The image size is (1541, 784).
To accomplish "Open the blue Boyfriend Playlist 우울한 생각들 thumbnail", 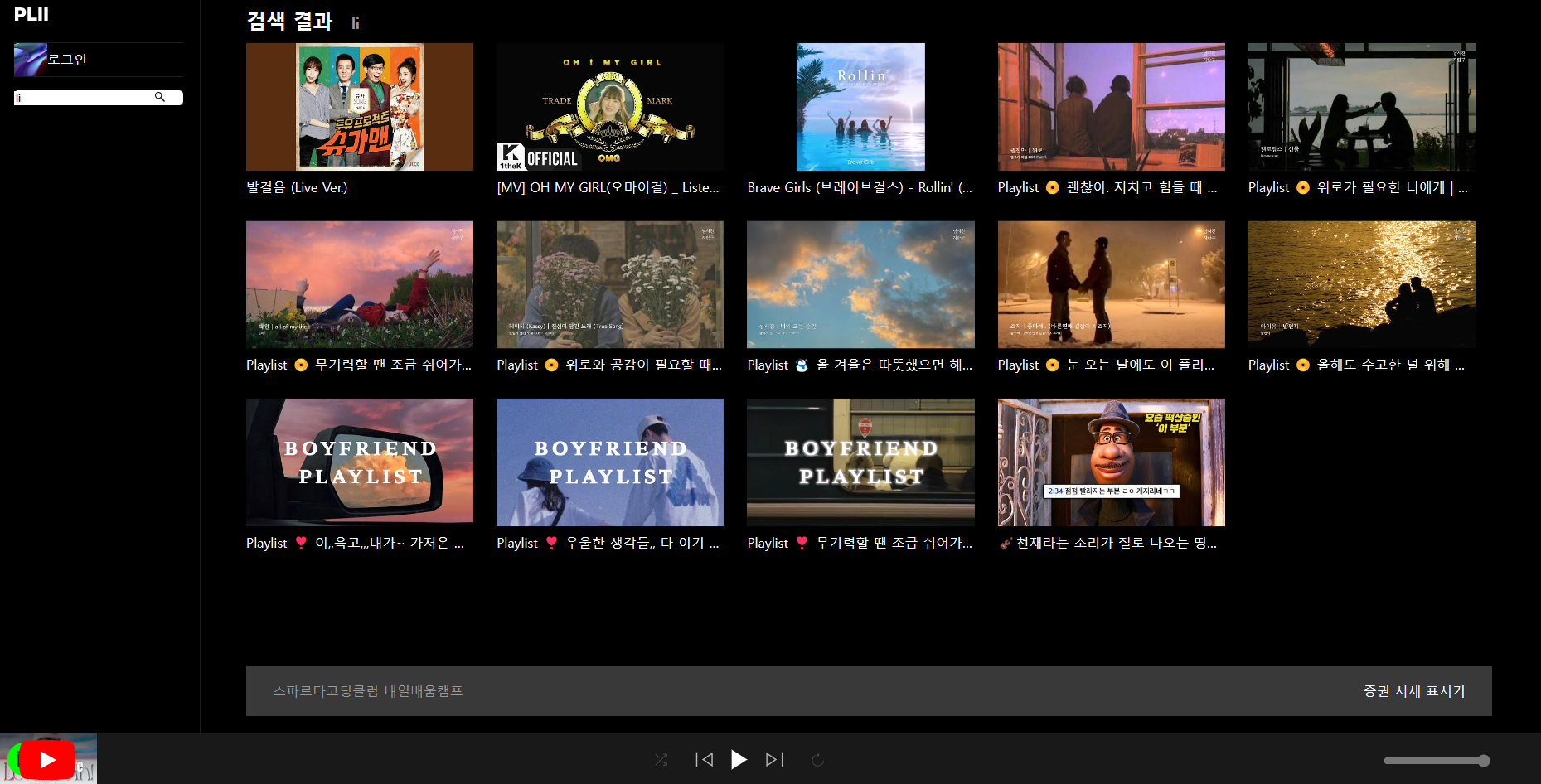I will point(610,462).
